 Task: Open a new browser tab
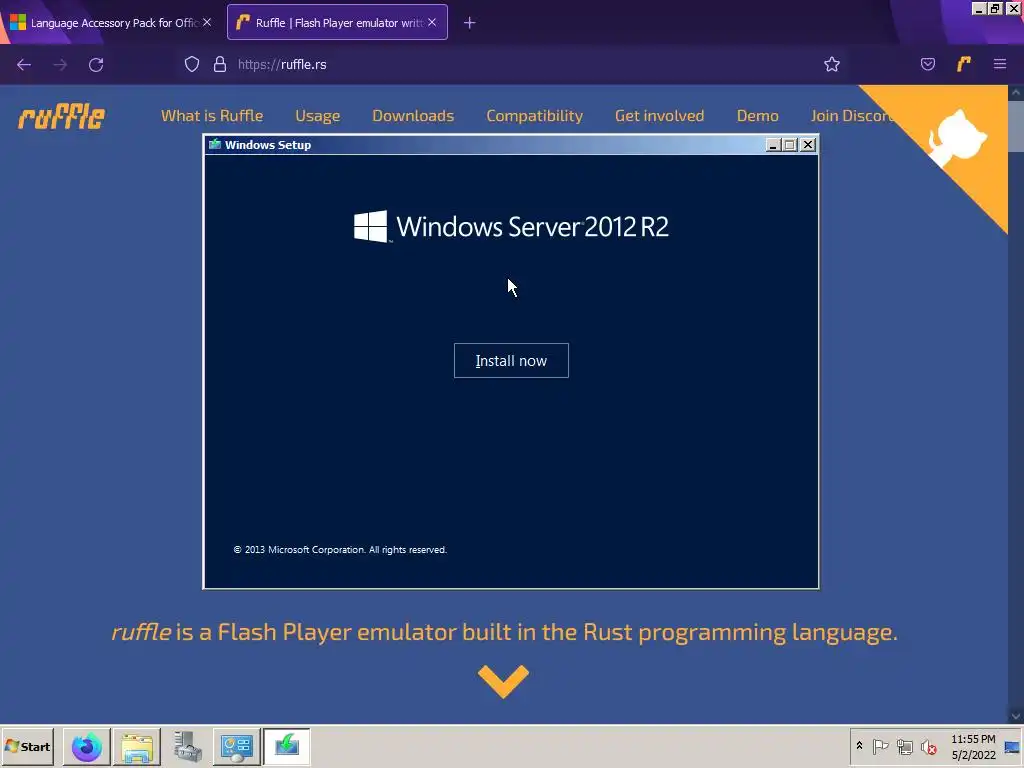[469, 23]
